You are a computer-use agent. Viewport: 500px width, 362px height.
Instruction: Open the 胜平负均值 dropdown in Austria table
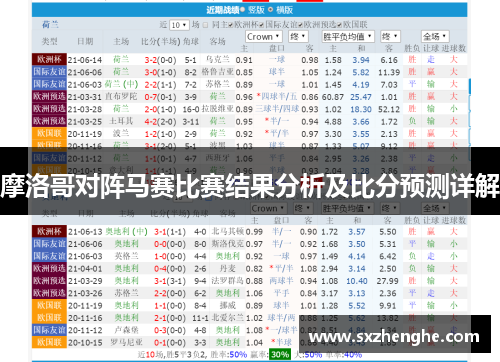[x=348, y=208]
